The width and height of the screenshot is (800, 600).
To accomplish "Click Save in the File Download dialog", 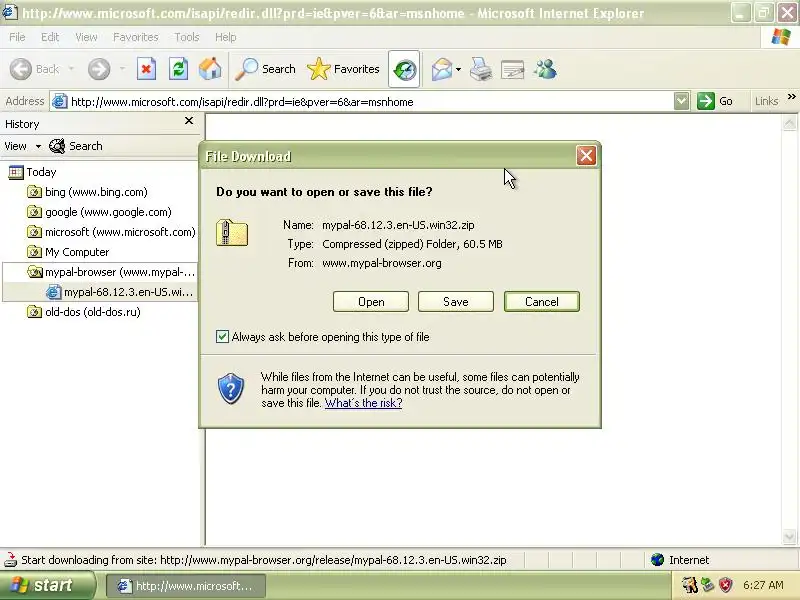I will pos(456,302).
